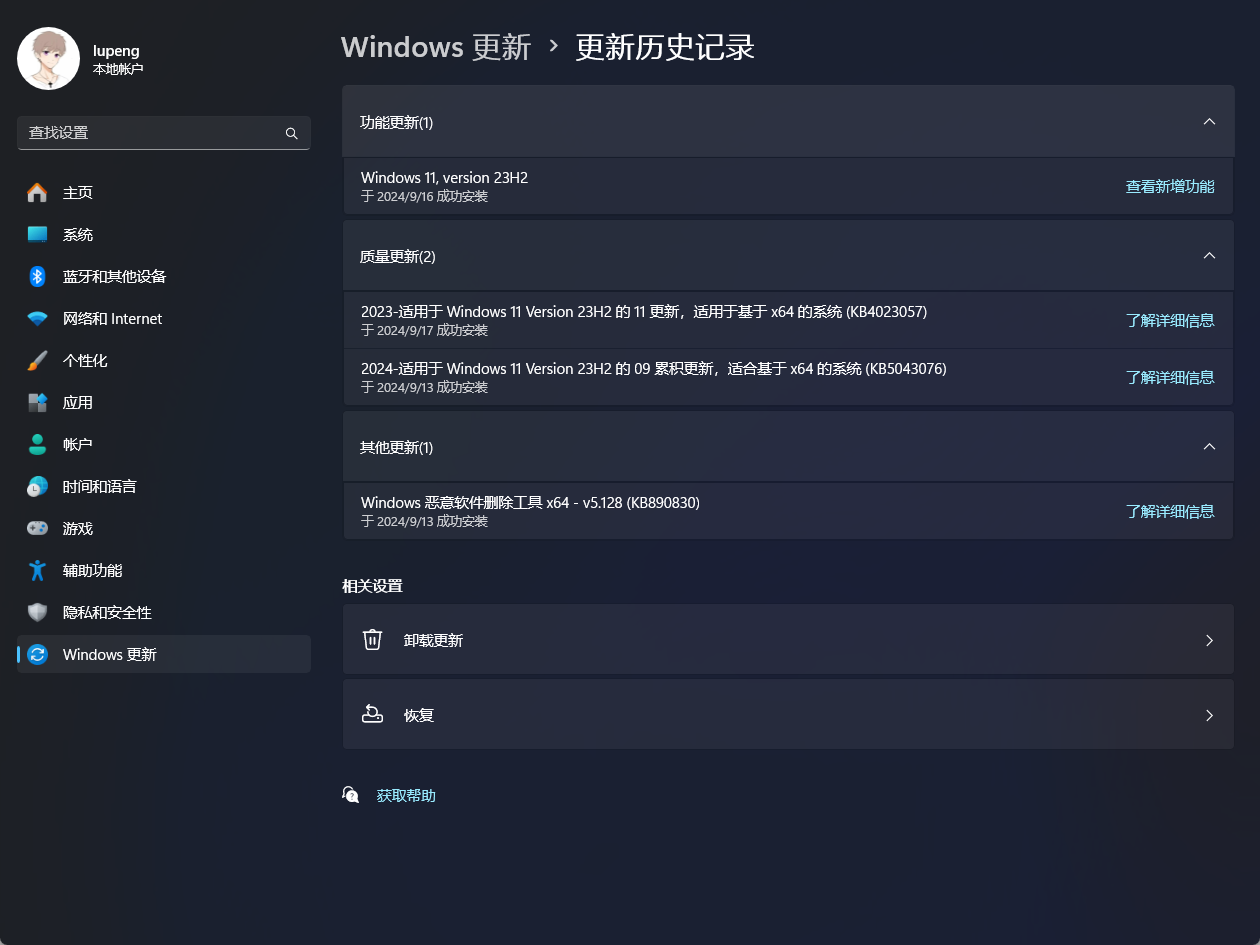
Task: Click the Bluetooth icon in sidebar
Action: [x=37, y=276]
